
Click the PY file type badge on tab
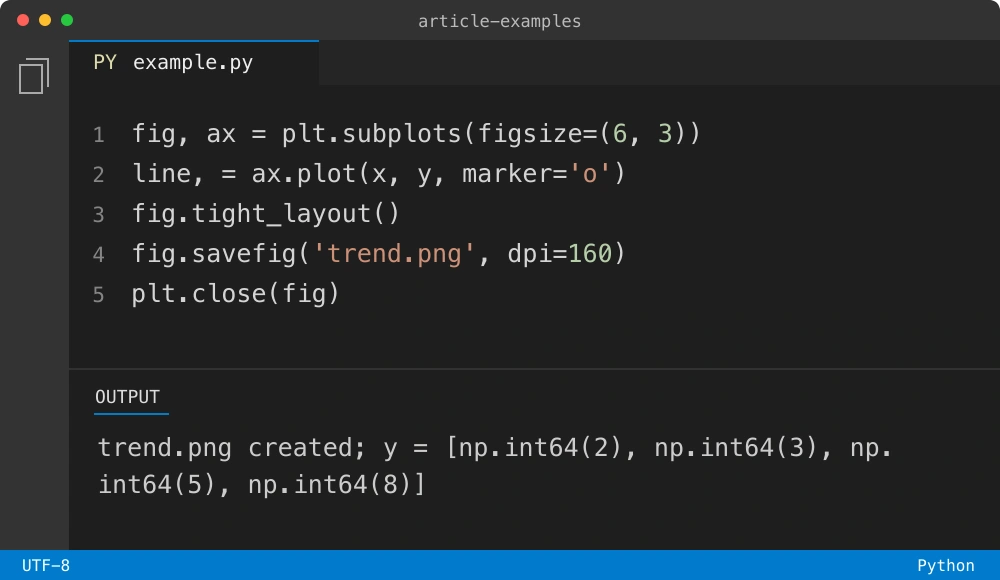pos(105,63)
